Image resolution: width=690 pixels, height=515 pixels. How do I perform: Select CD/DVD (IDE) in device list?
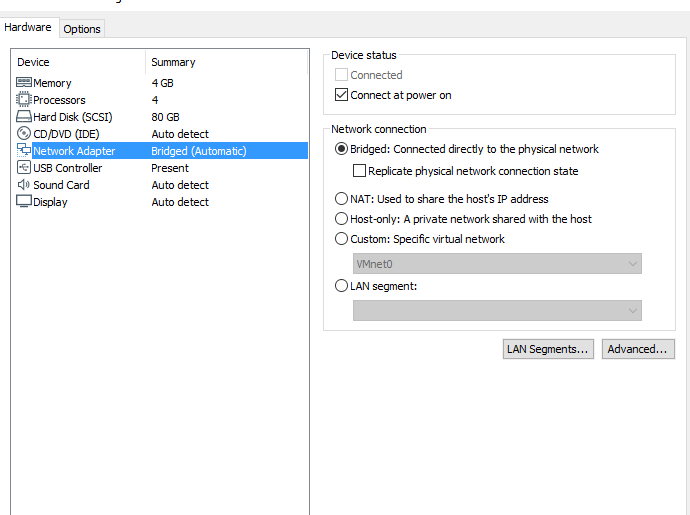coord(66,134)
